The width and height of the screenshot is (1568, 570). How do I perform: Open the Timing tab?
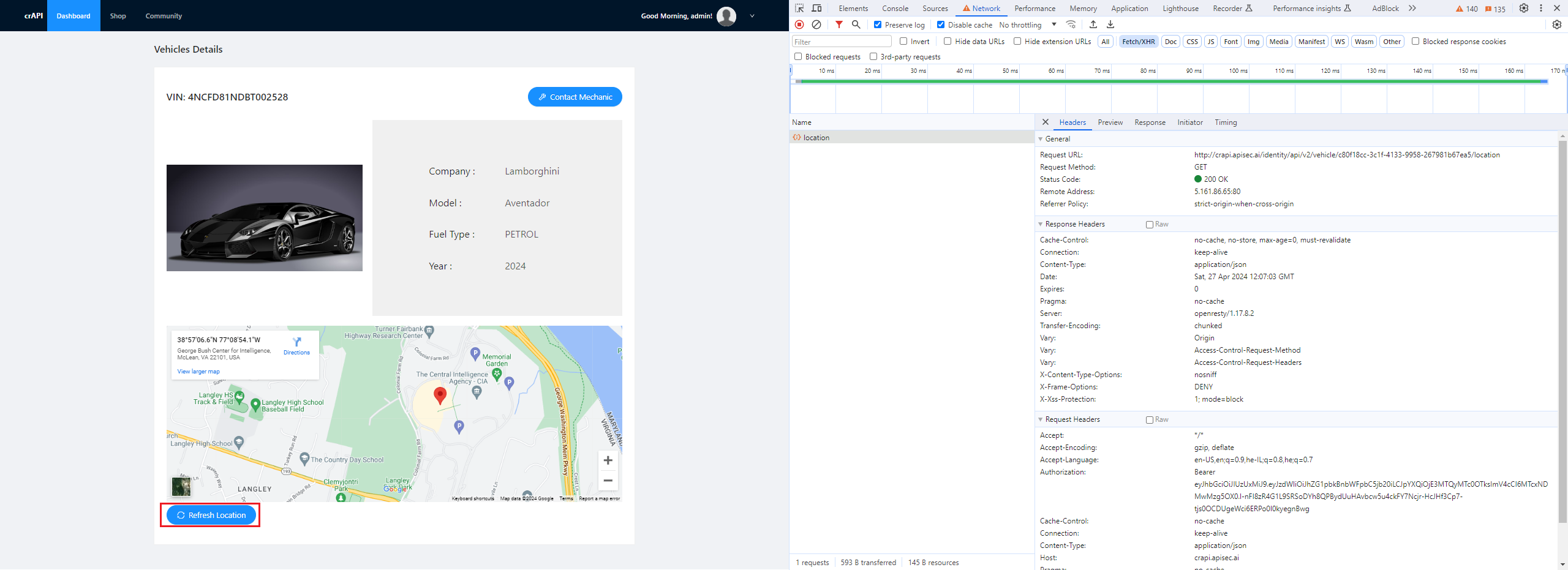click(x=1226, y=122)
